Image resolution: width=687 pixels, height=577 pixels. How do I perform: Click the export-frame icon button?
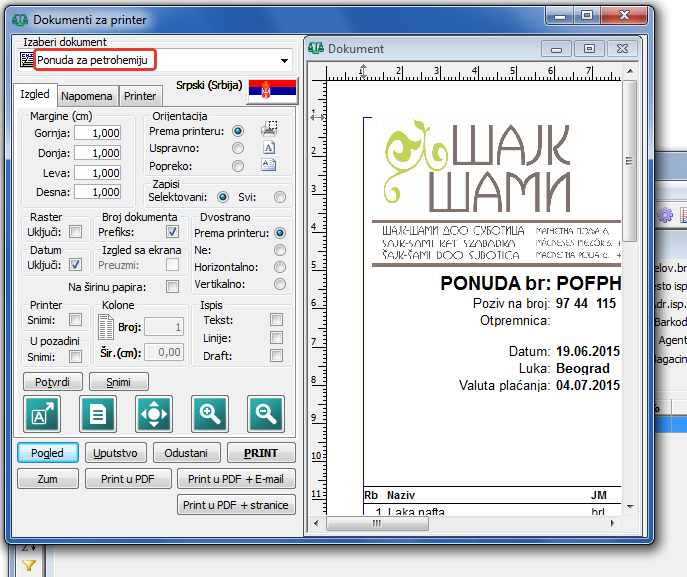(43, 413)
